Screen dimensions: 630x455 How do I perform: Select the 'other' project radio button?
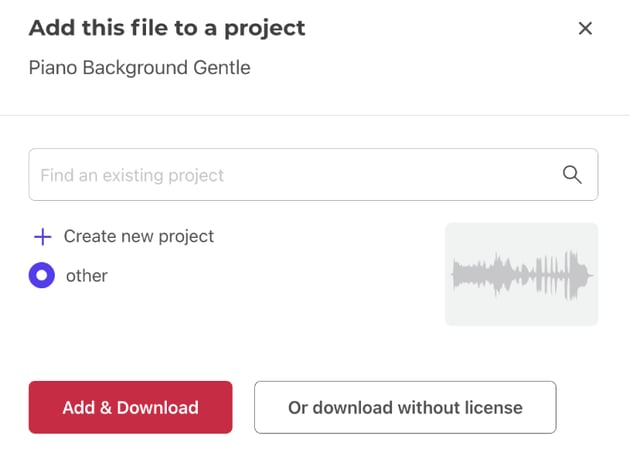tap(42, 275)
